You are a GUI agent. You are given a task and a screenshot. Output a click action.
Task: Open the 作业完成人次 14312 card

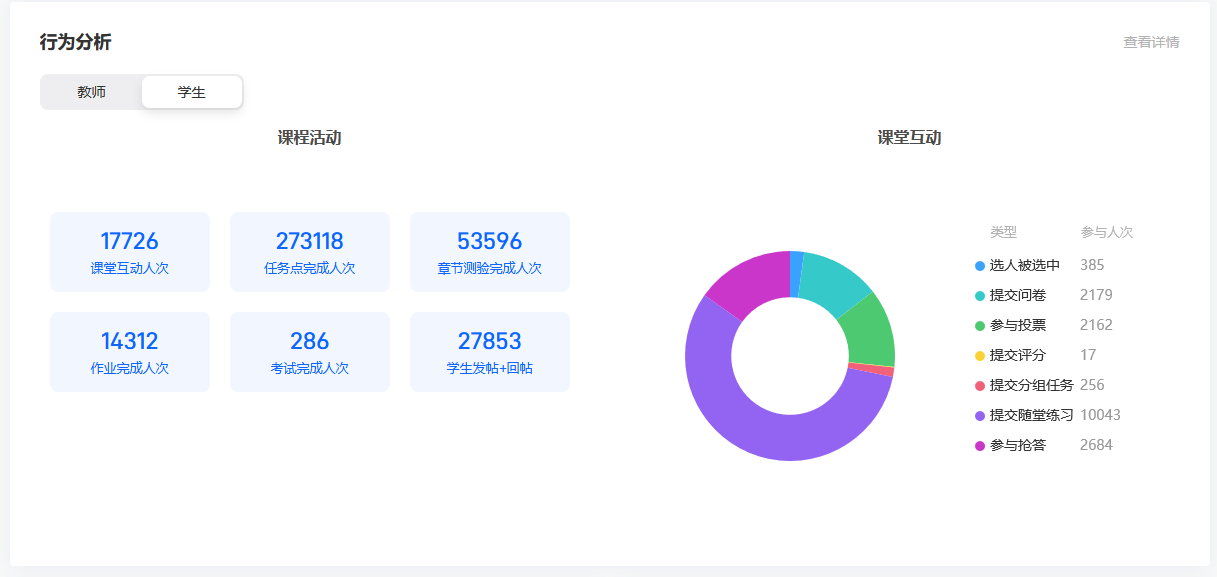(x=130, y=352)
